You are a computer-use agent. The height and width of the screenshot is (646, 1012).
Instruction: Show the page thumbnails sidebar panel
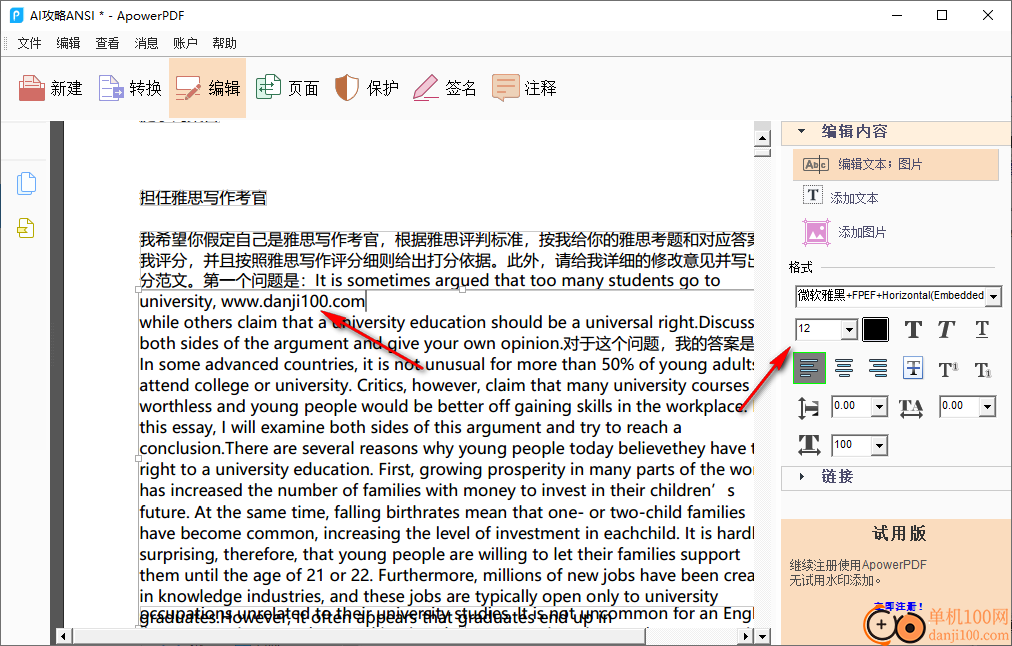pos(26,184)
